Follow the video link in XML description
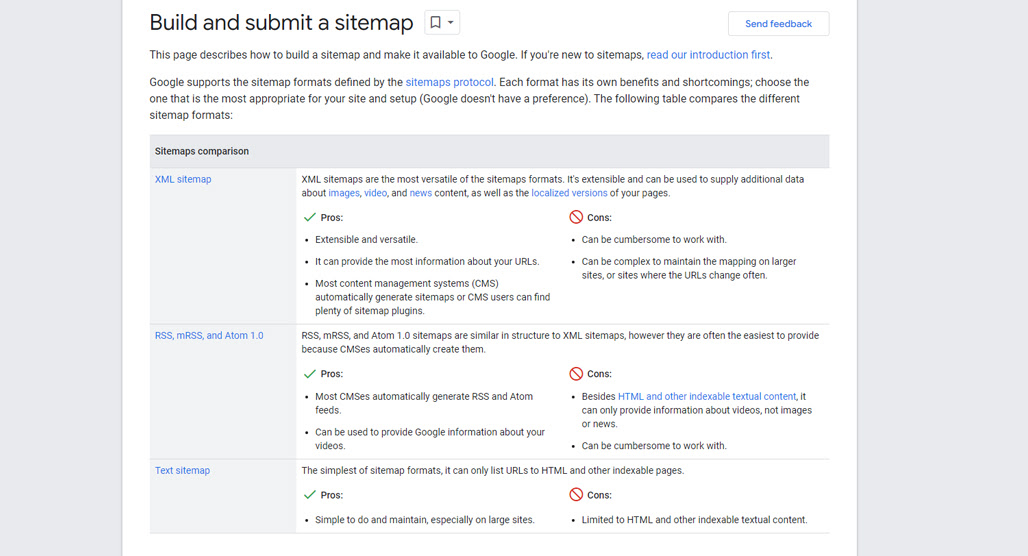The image size is (1028, 556). click(375, 193)
